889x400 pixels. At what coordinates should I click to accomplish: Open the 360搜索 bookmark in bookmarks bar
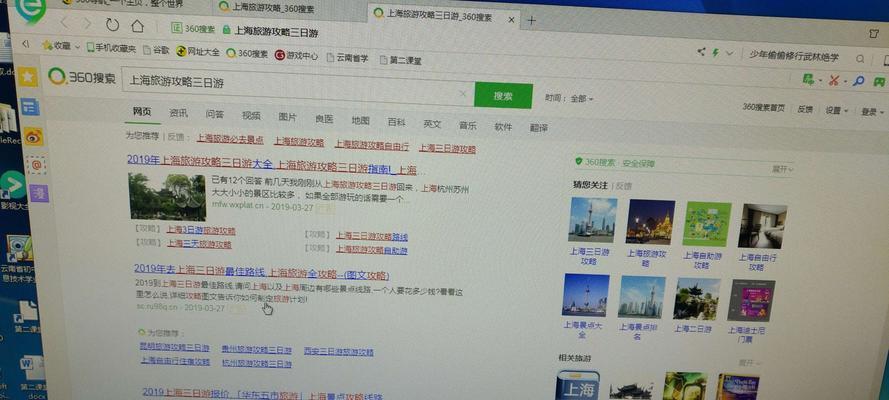(247, 54)
